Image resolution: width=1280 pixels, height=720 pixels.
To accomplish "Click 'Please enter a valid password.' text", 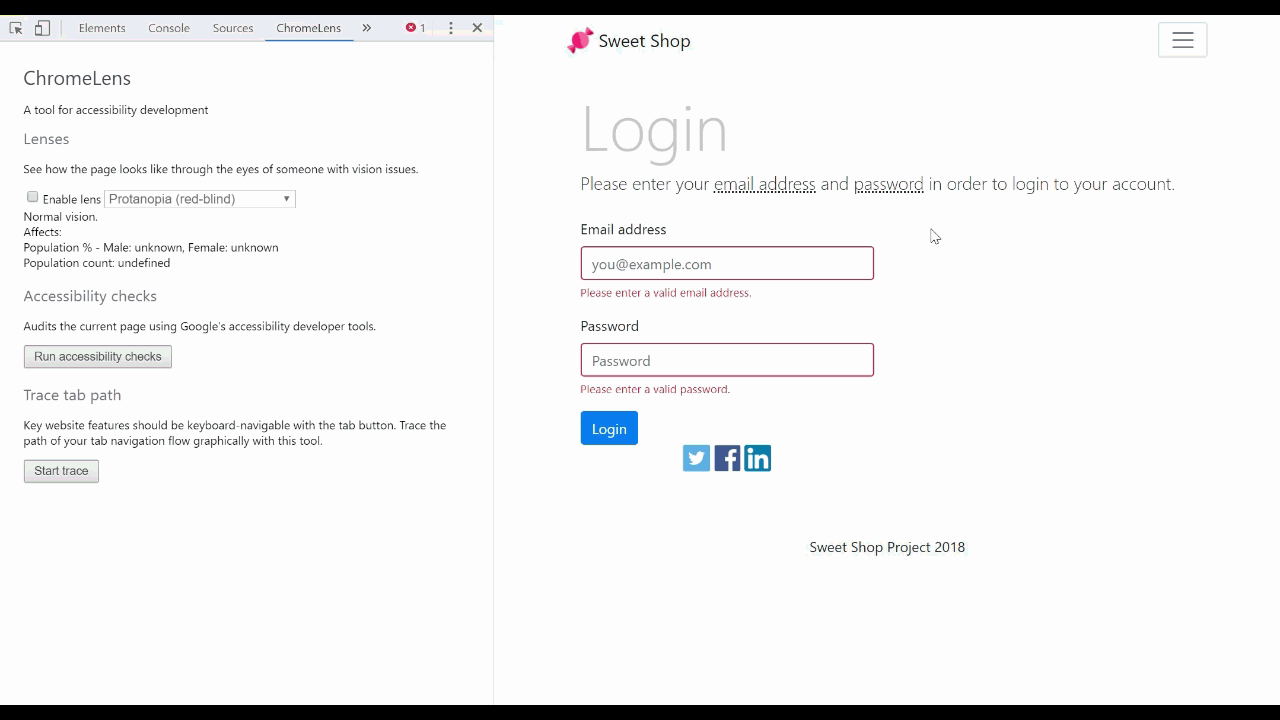I will [655, 389].
